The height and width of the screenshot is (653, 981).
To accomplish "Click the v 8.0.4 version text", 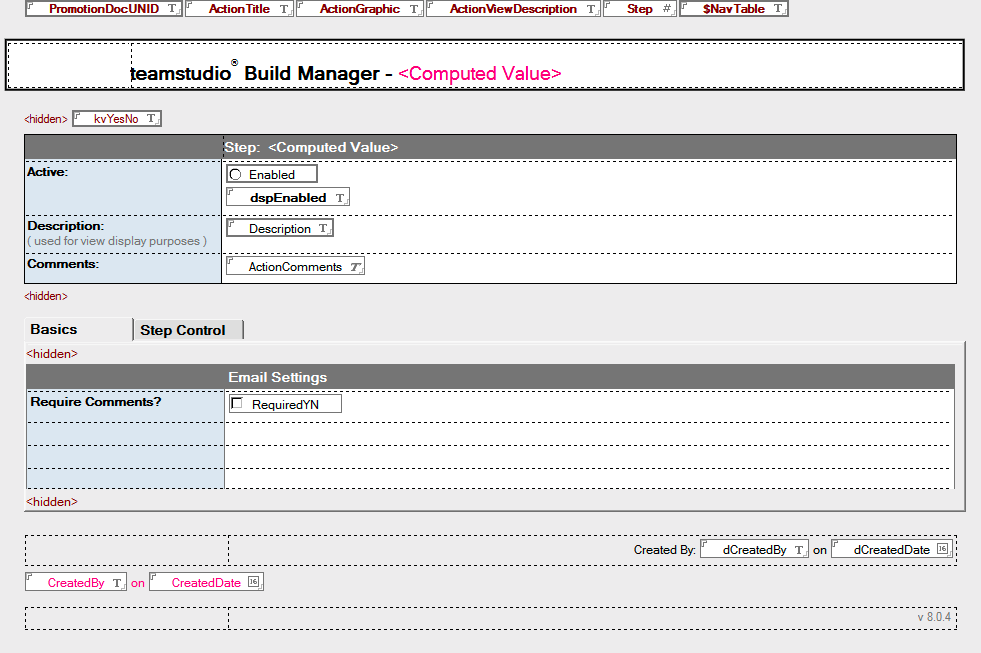I will click(934, 617).
